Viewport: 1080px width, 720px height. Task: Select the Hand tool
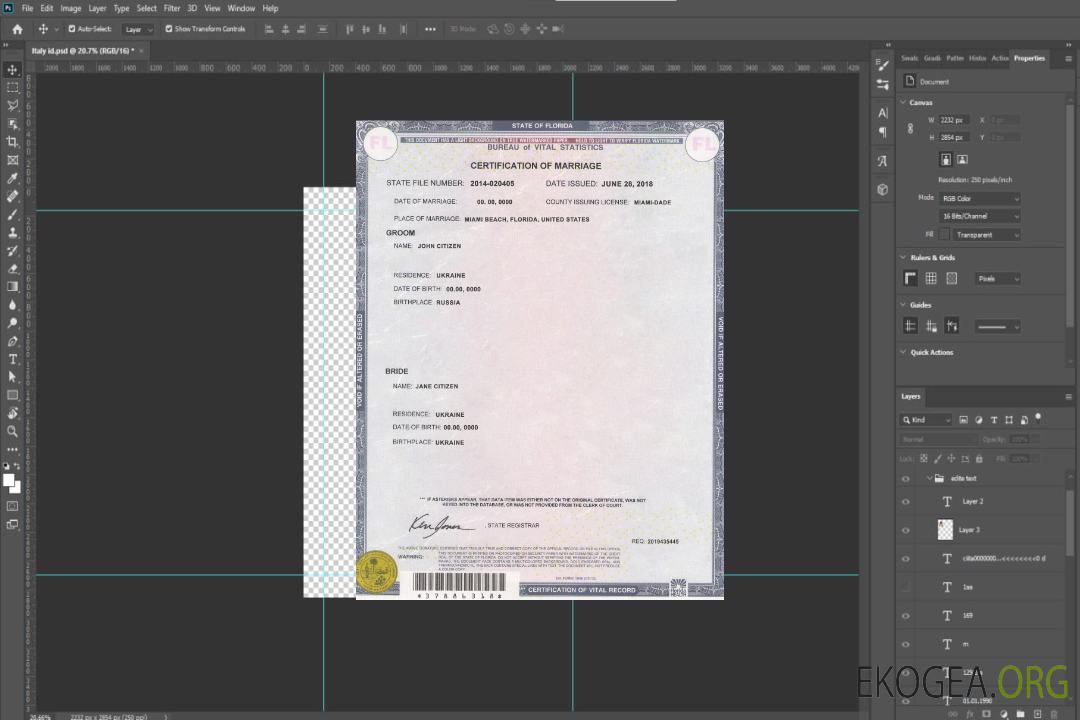[x=12, y=413]
